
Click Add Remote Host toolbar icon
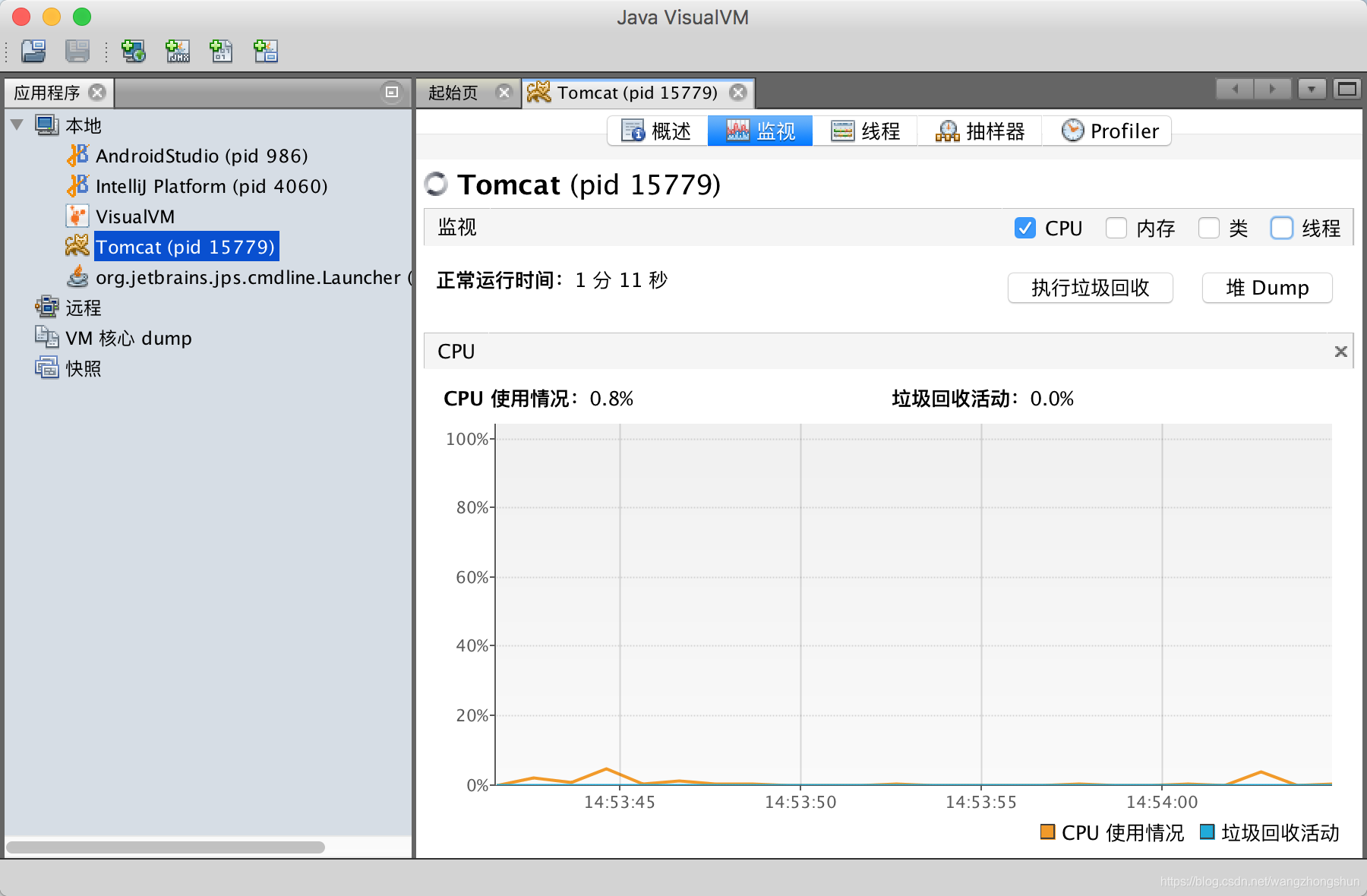tap(134, 51)
